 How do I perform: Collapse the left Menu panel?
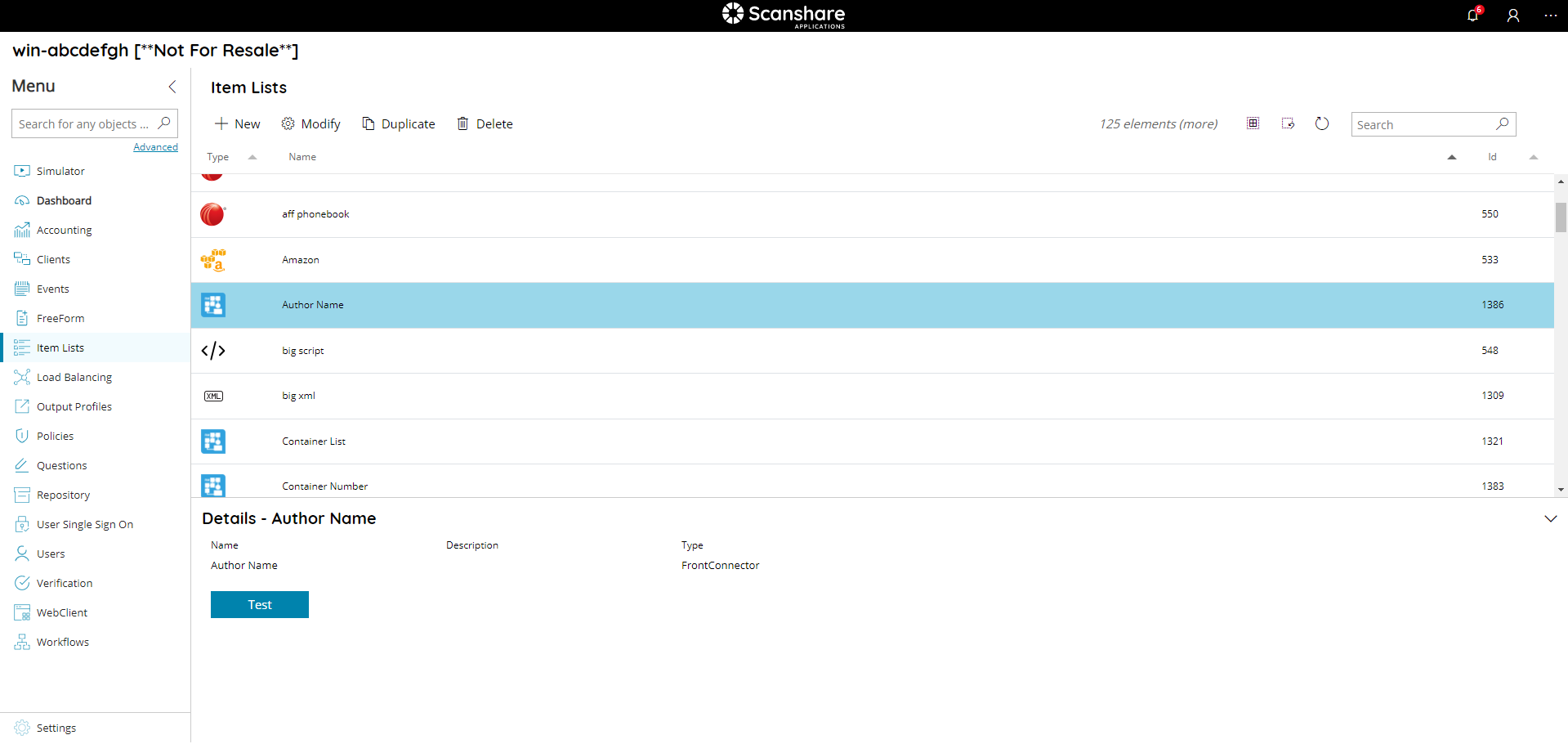172,86
